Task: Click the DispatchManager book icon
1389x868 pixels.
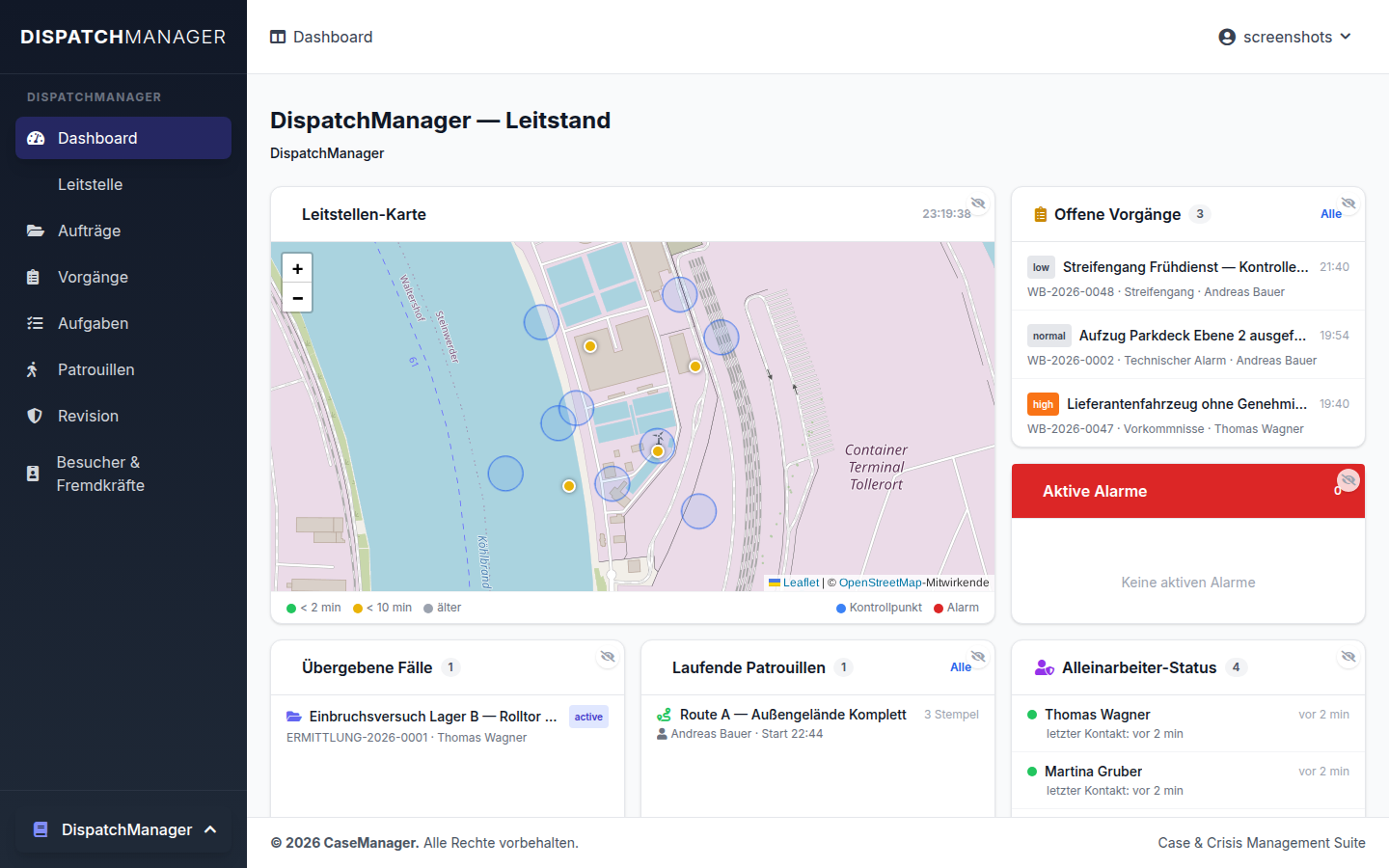Action: point(41,829)
